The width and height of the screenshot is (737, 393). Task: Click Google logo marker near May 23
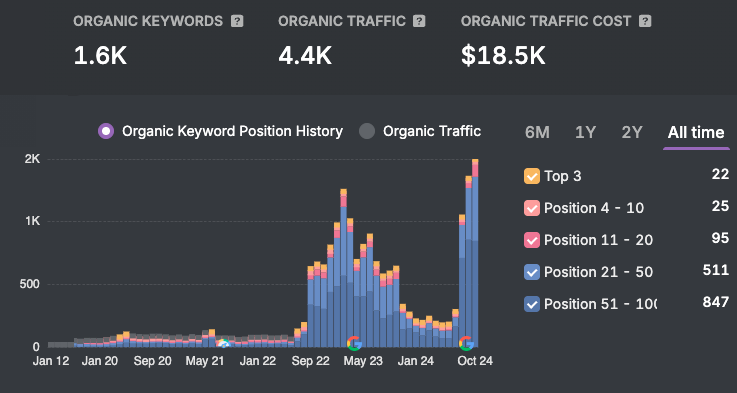[354, 343]
